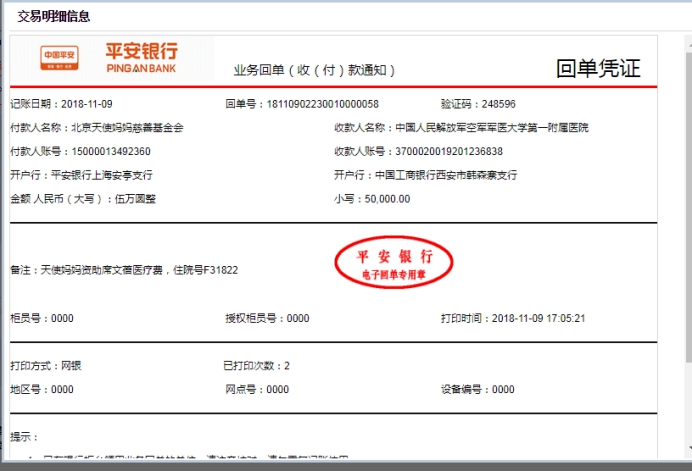Select the 柜员号 value 0000
The image size is (692, 472).
click(62, 318)
